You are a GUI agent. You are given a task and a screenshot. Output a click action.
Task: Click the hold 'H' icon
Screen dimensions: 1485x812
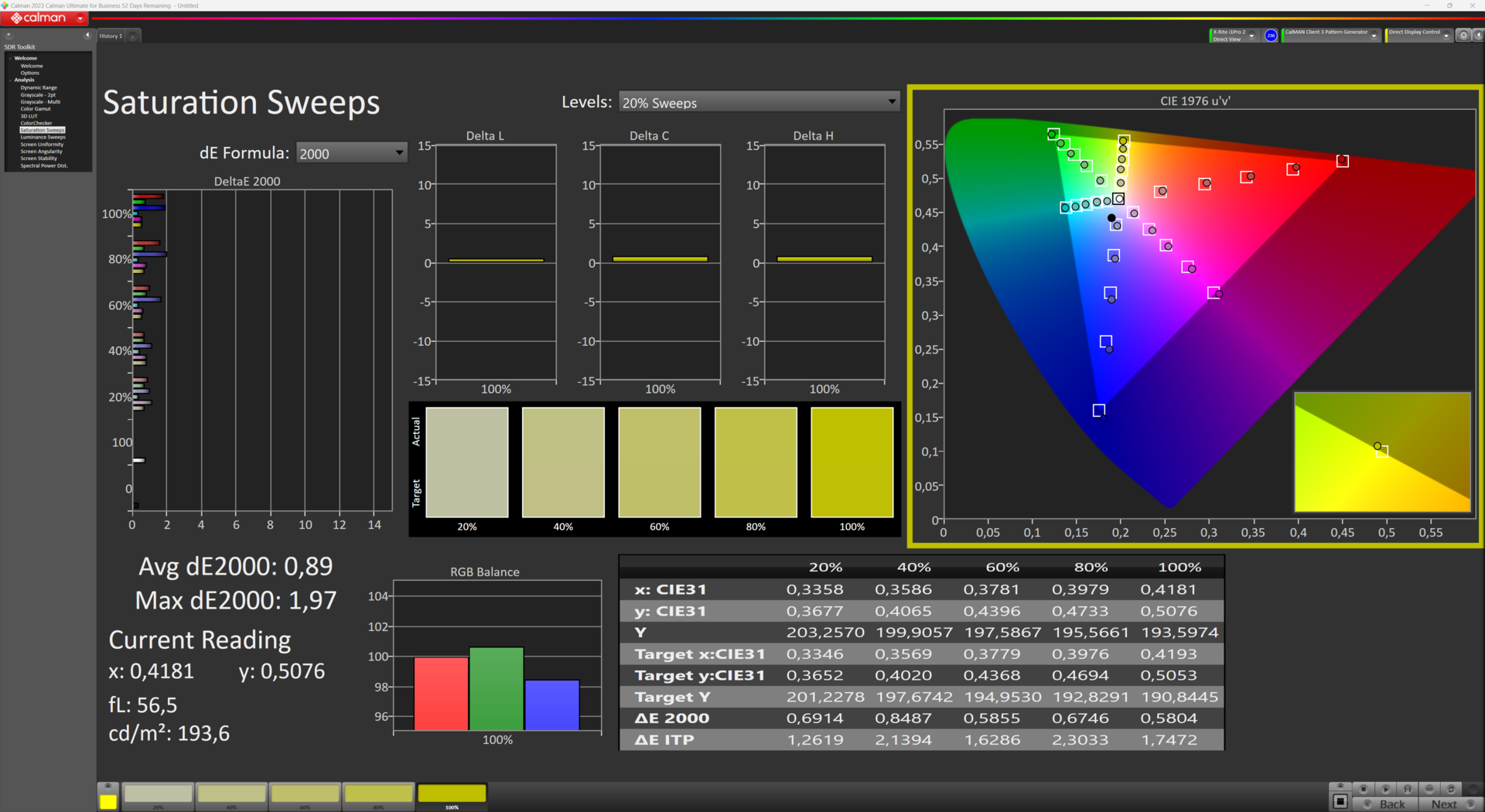click(x=1408, y=789)
